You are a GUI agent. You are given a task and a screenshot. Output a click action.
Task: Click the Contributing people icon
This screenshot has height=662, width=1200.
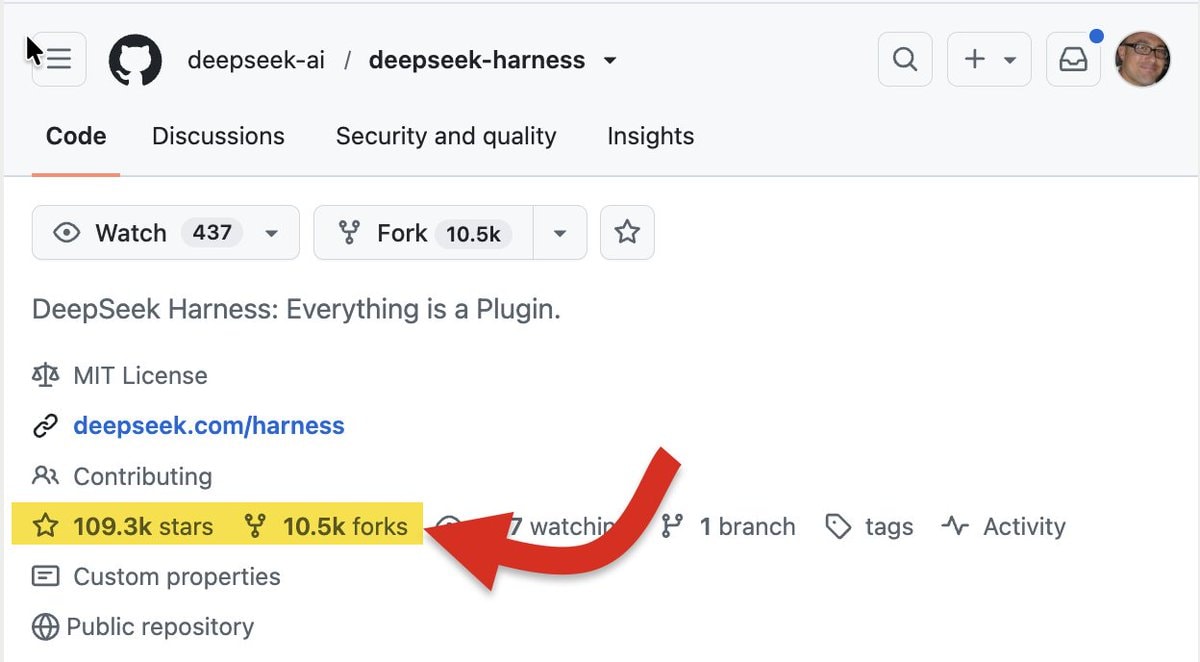pyautogui.click(x=46, y=475)
